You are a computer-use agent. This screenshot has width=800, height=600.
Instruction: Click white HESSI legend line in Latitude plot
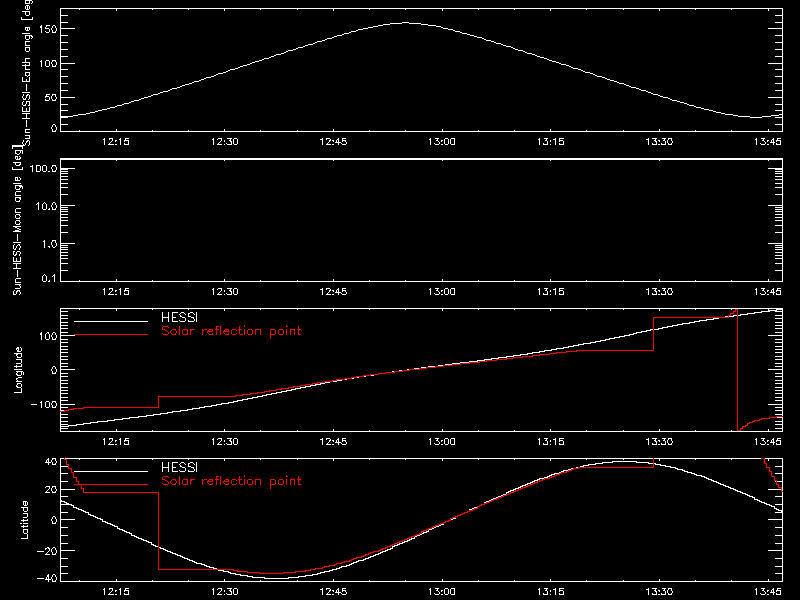111,471
